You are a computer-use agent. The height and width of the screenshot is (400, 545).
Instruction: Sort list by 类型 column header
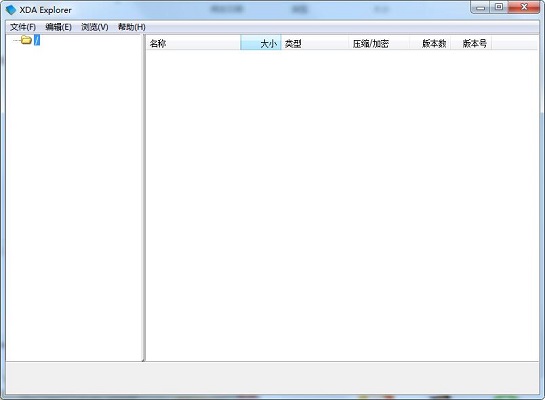315,43
